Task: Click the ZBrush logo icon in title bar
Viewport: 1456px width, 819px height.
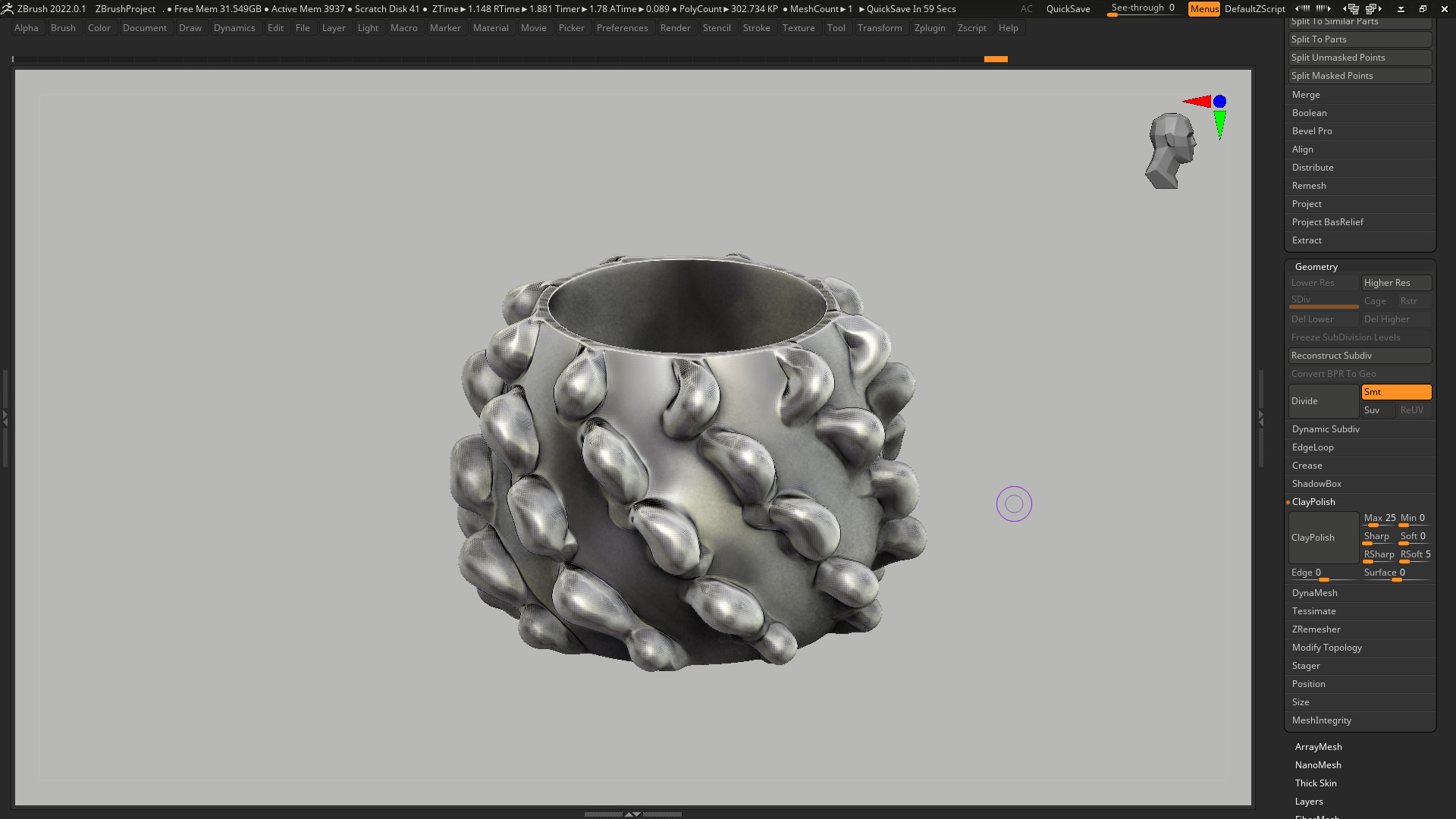Action: [x=8, y=9]
